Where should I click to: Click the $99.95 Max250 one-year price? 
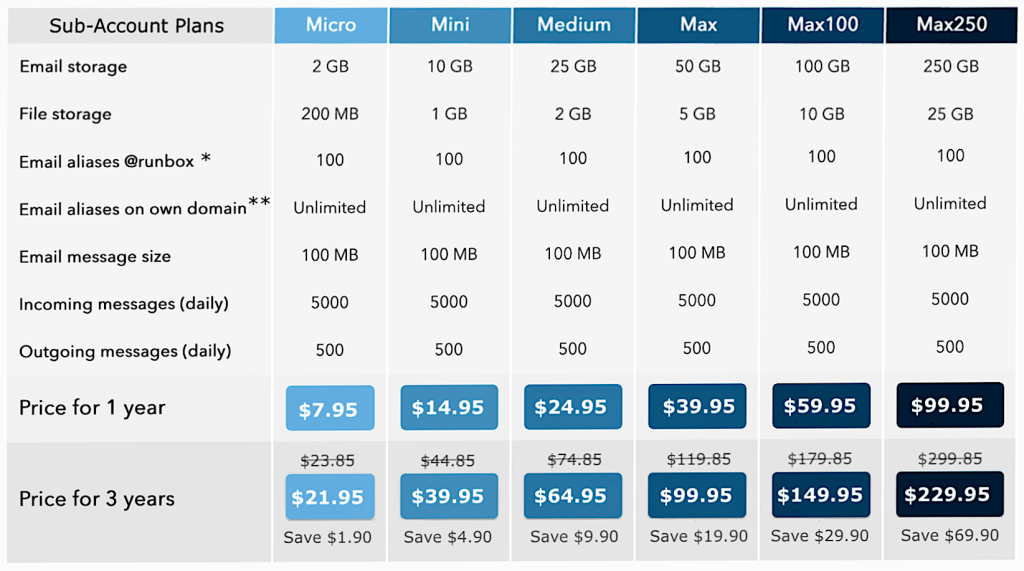[948, 404]
